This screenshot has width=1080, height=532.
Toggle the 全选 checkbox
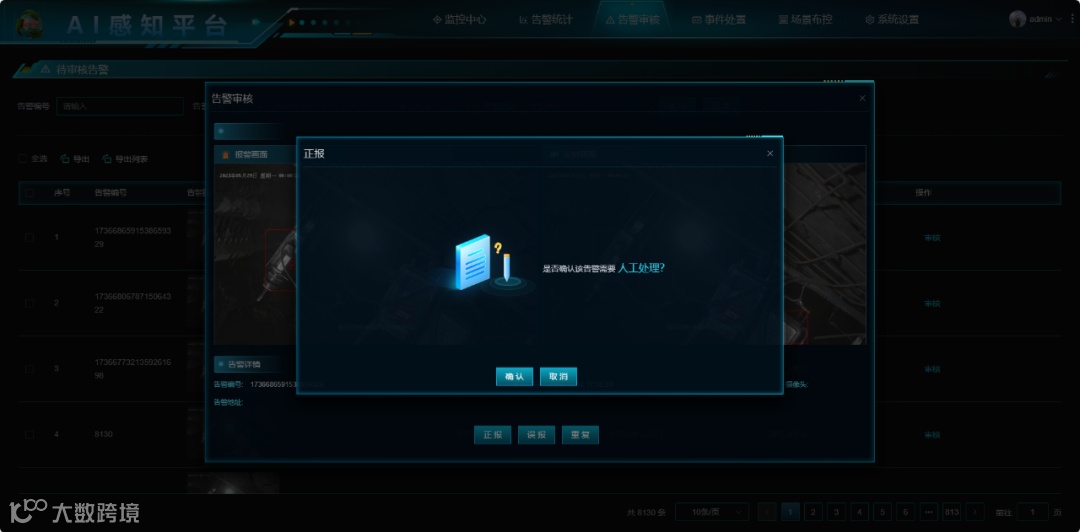click(x=23, y=158)
